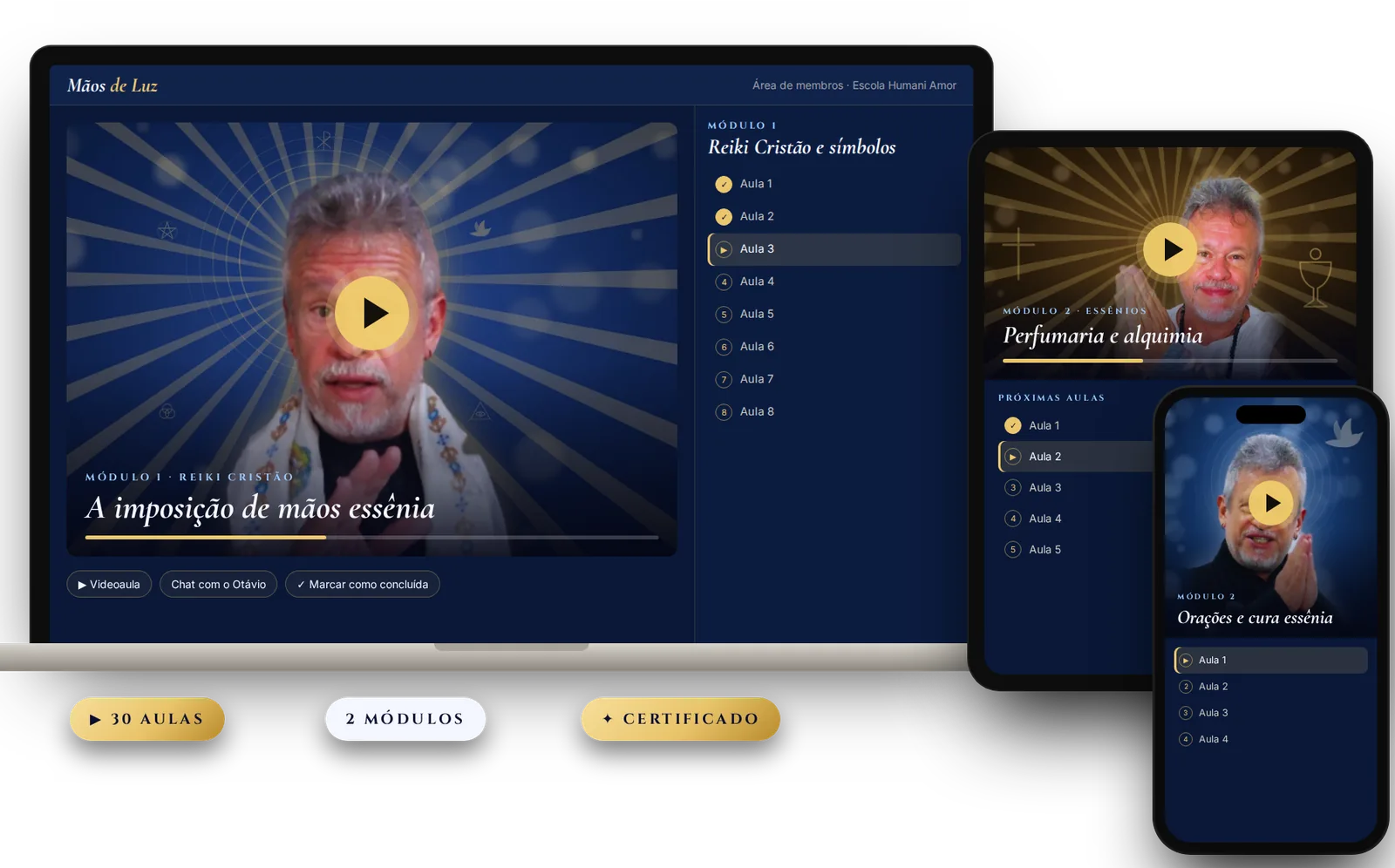Open Aula 3 label on the tablet

click(1045, 488)
